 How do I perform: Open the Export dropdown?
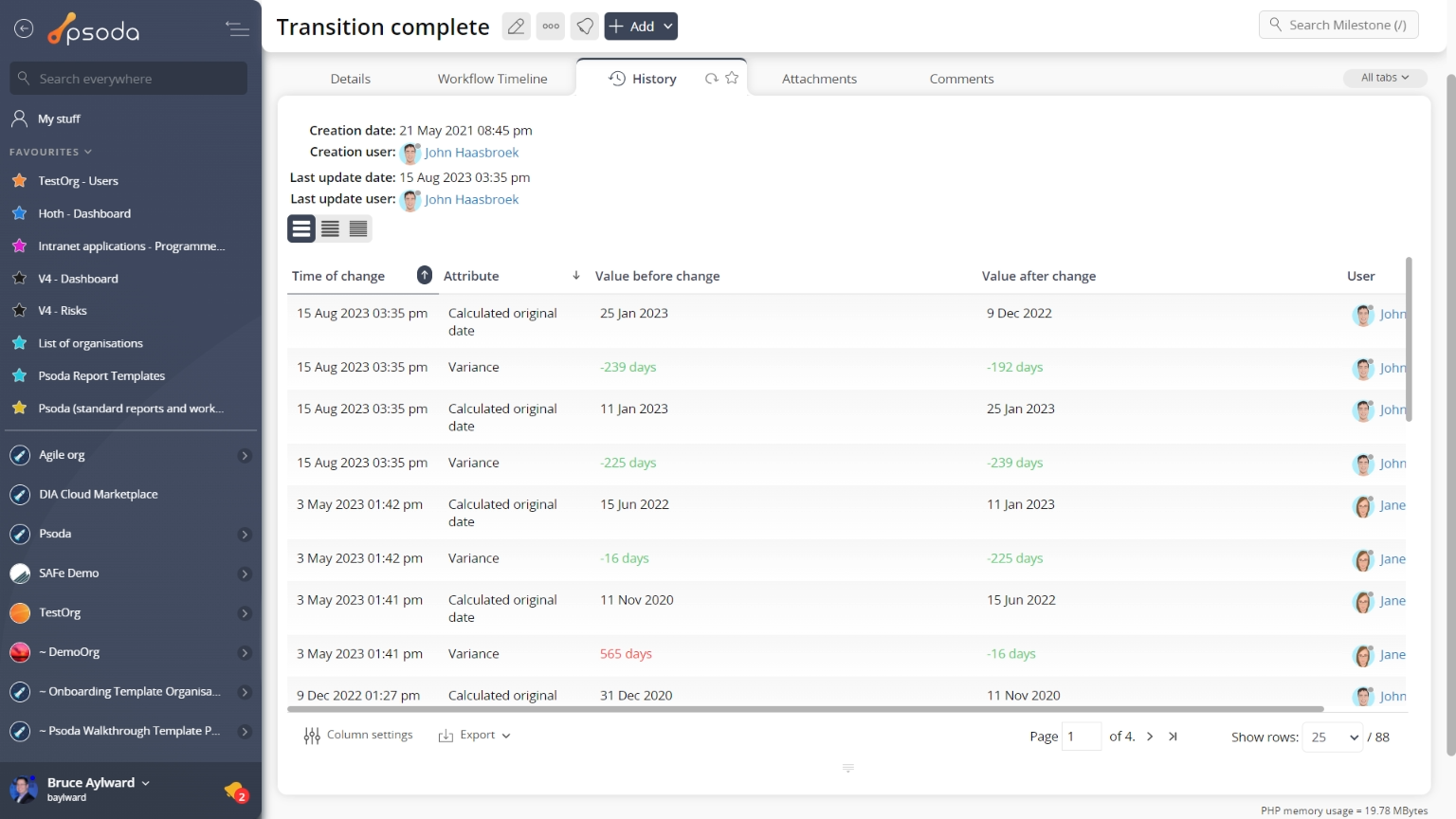[474, 736]
